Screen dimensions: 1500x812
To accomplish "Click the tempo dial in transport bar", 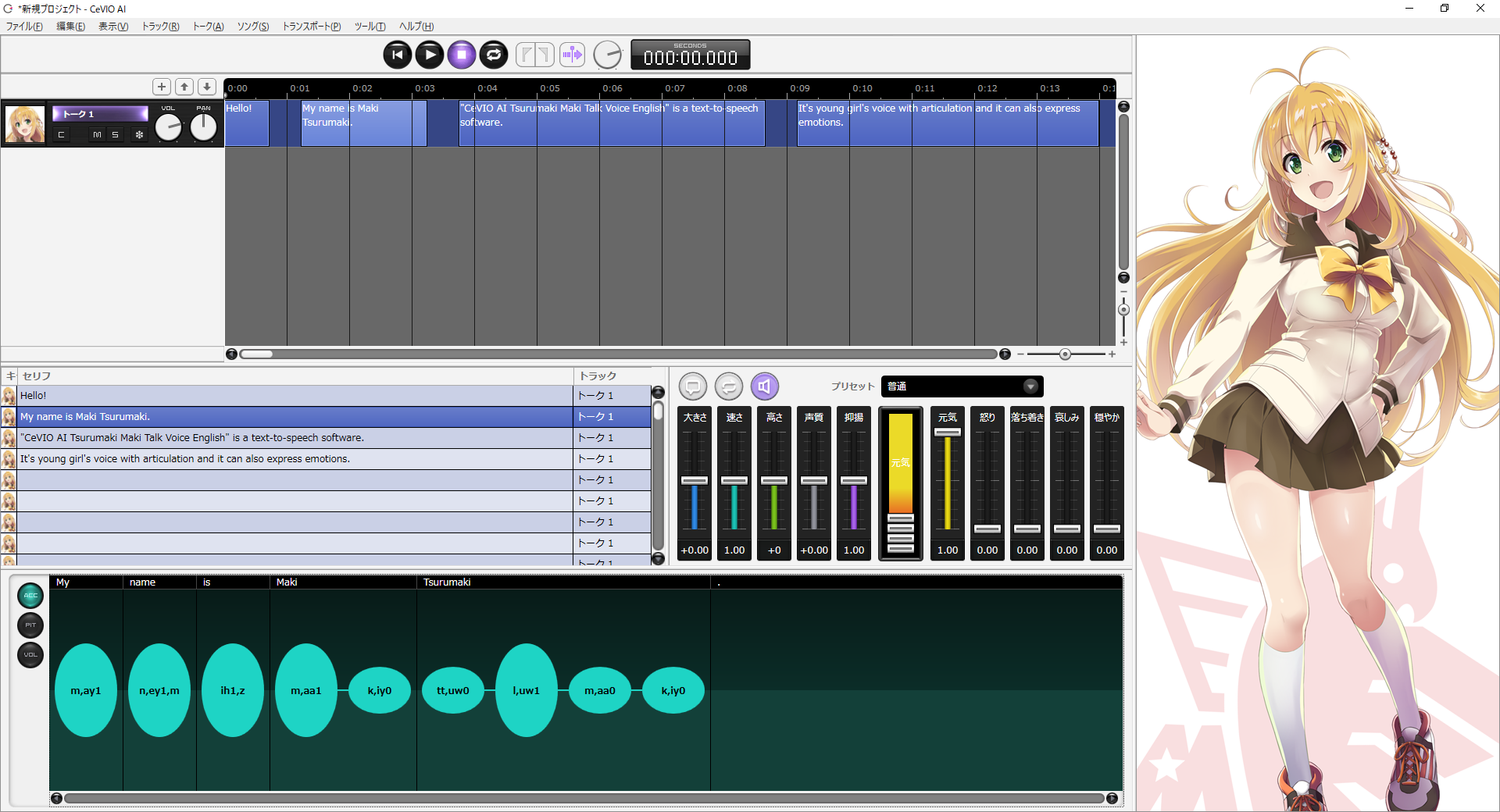I will (x=607, y=55).
